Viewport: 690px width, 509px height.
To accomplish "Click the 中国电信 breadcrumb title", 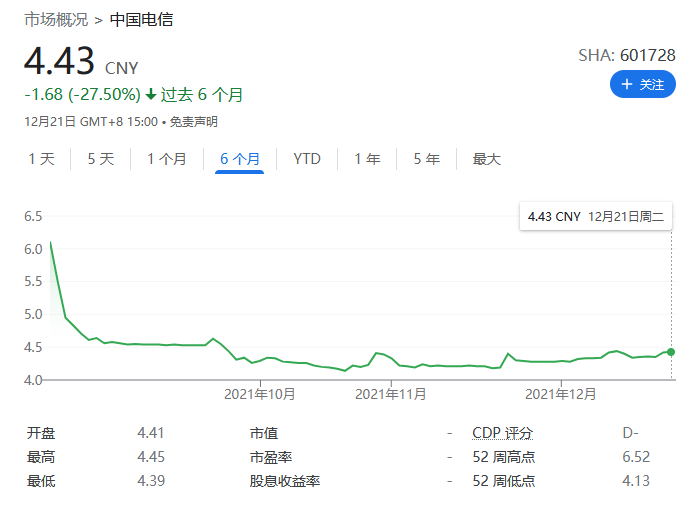I will pyautogui.click(x=141, y=20).
